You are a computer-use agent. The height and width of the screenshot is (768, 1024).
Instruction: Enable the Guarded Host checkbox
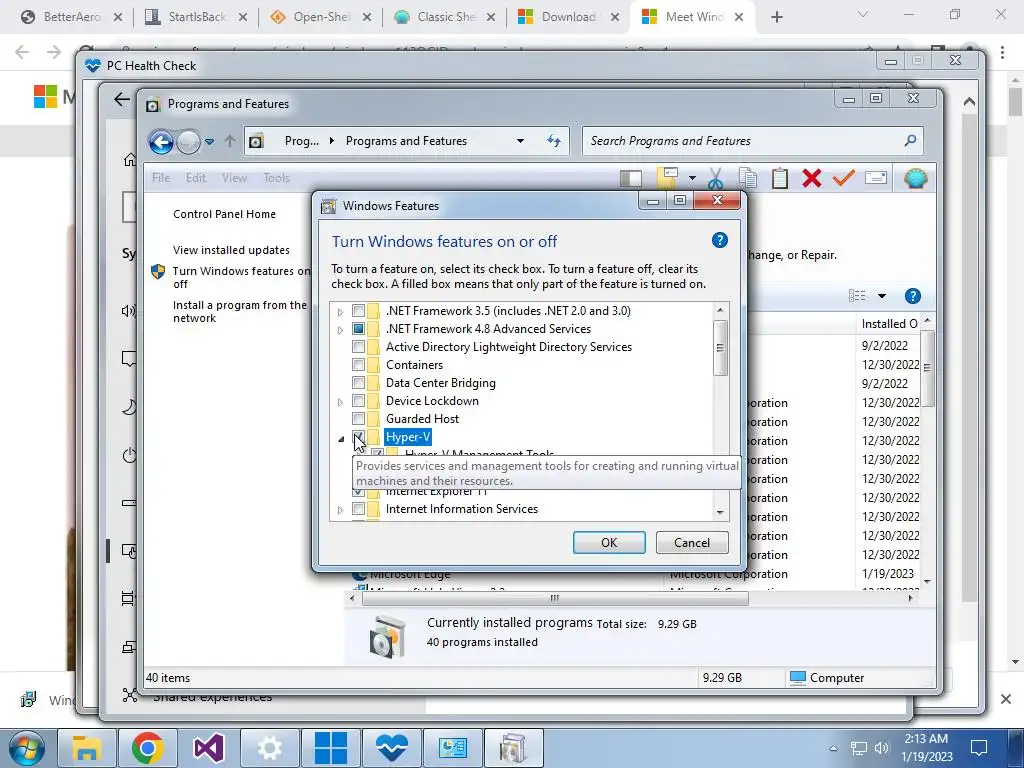click(x=358, y=419)
